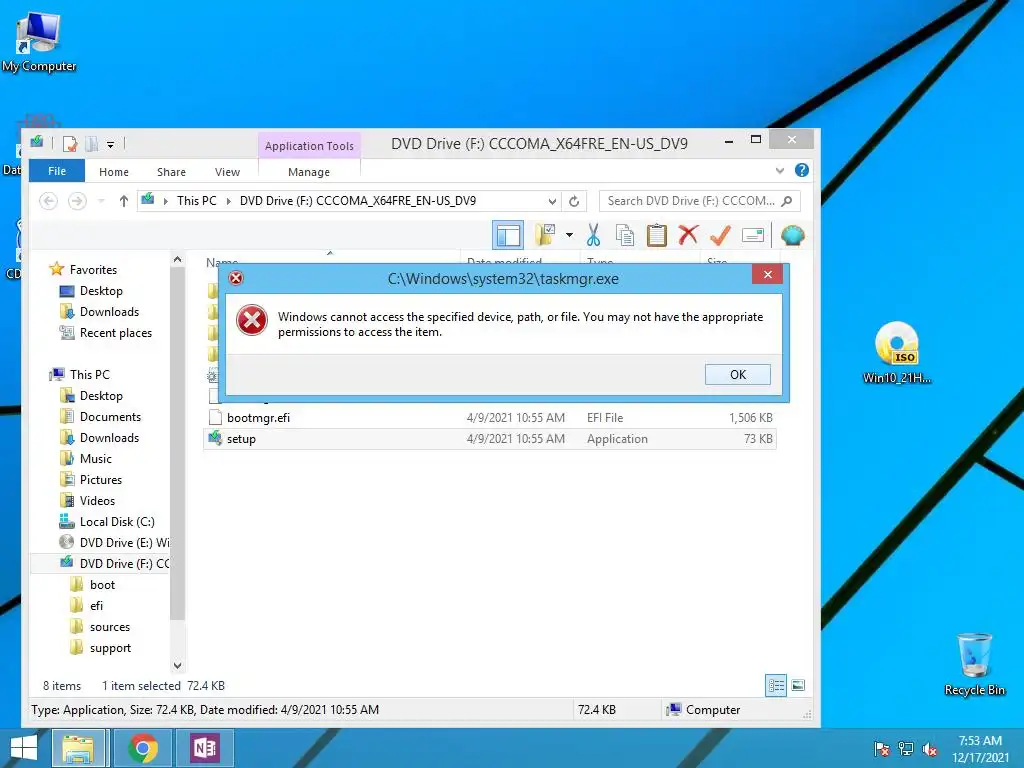Click the Email envelope toolbar icon

click(752, 235)
